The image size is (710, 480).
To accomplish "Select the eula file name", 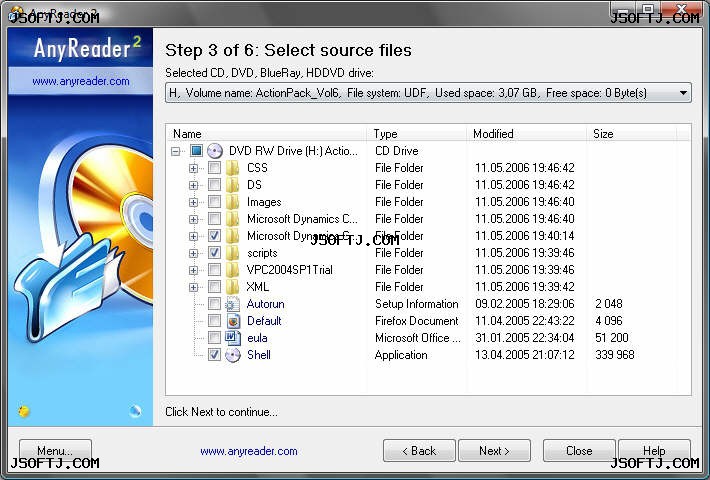I will coord(257,338).
